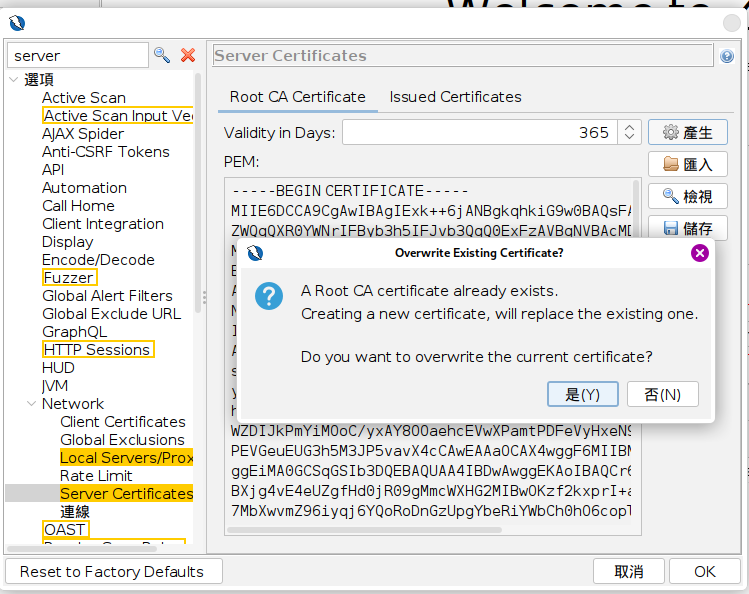
Task: Select Call Home tree item
Action: (78, 206)
